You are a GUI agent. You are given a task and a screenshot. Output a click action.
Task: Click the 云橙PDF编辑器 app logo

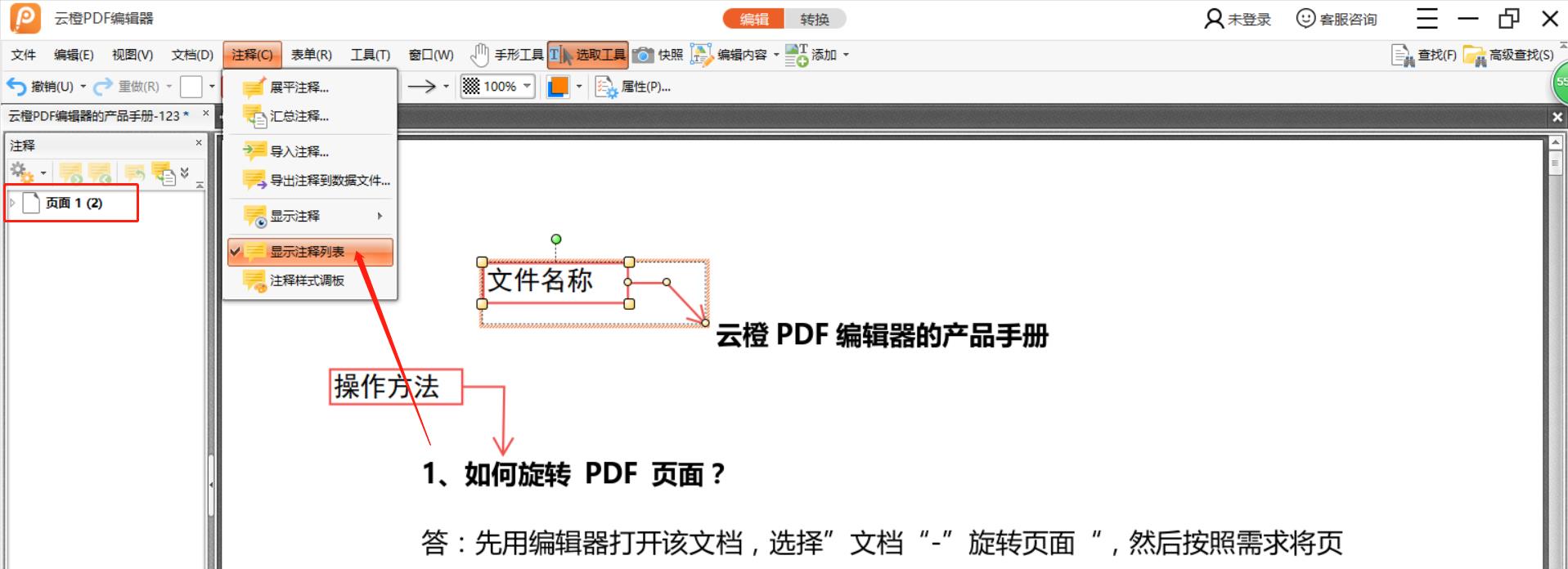click(25, 18)
